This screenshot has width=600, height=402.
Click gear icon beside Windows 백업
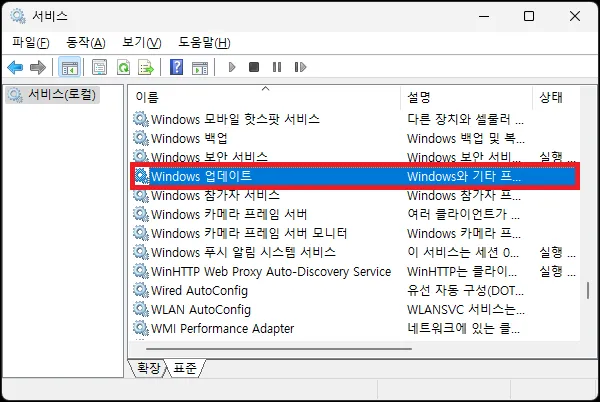[x=140, y=138]
